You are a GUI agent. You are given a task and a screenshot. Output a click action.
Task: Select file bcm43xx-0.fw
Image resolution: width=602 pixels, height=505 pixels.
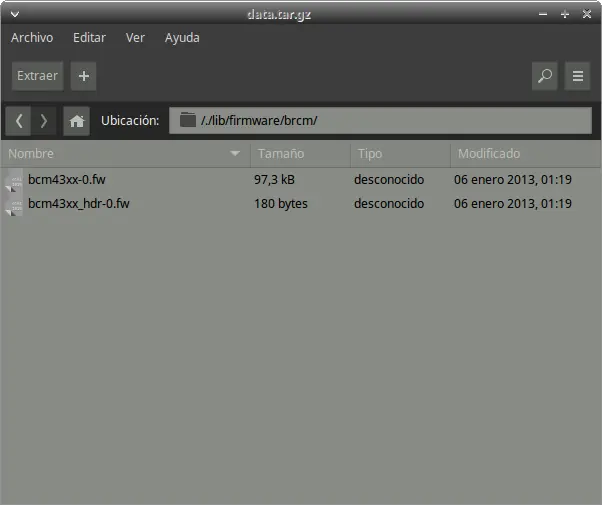point(66,179)
